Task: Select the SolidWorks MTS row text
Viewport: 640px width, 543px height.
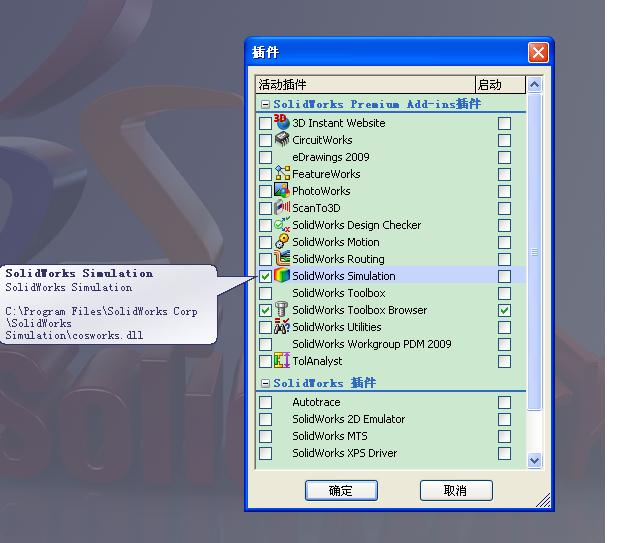Action: coord(330,436)
